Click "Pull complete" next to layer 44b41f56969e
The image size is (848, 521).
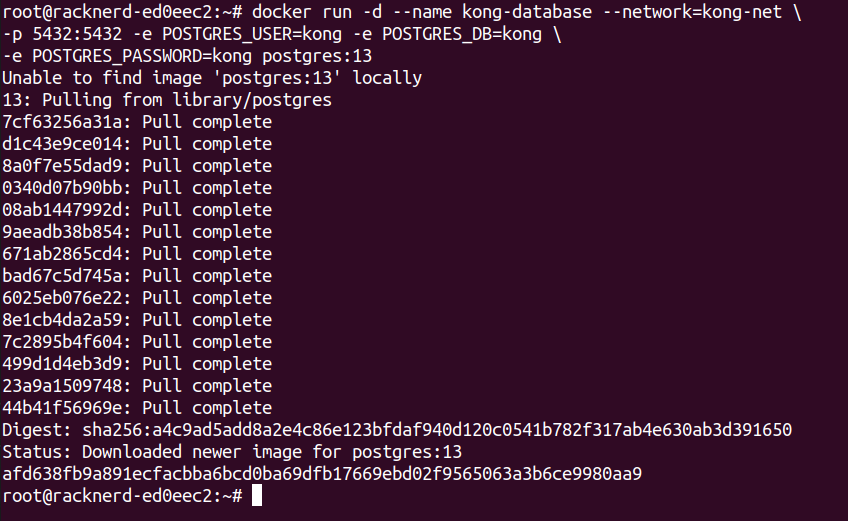pos(207,408)
